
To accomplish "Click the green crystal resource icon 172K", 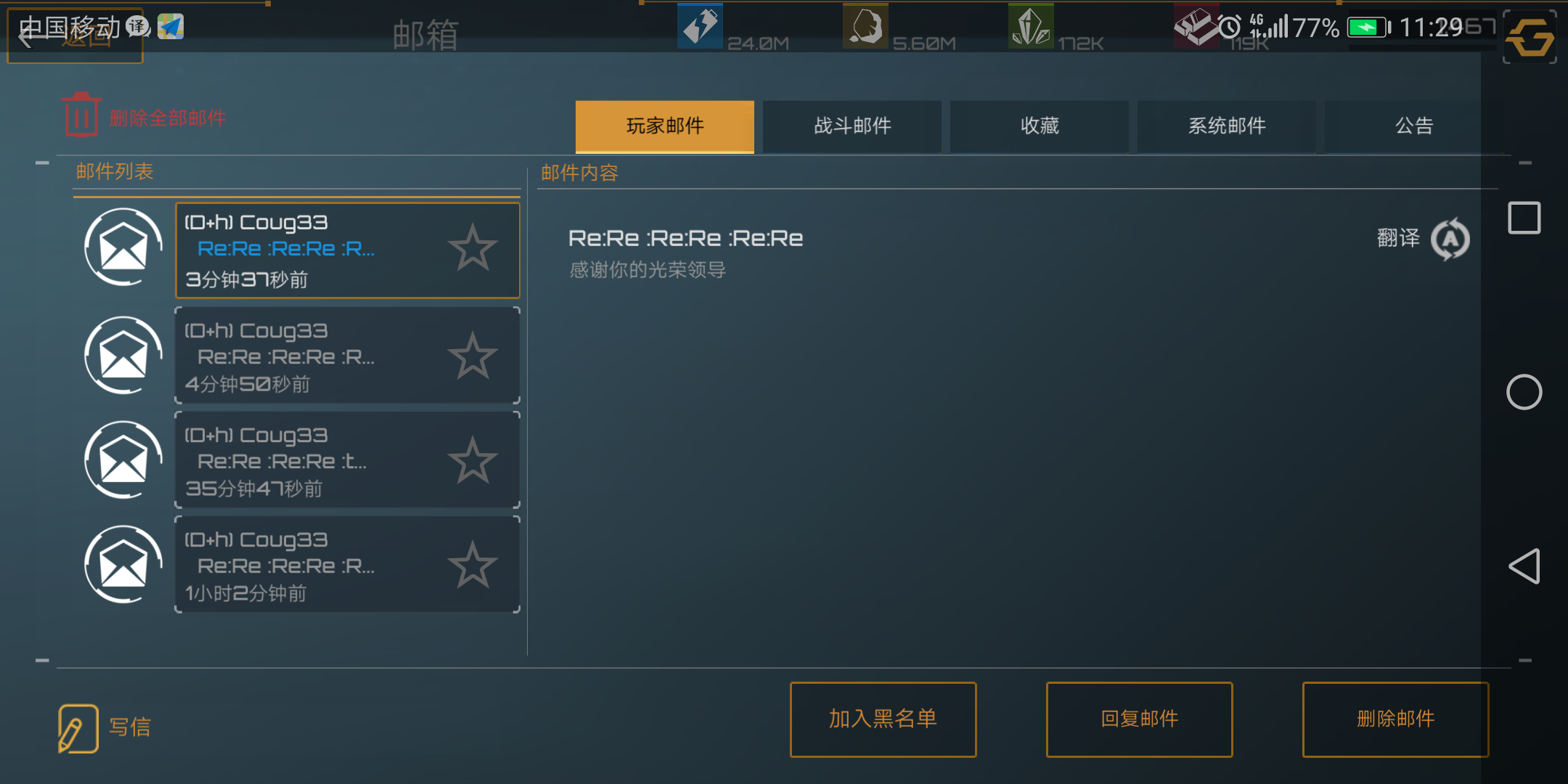I will pyautogui.click(x=1031, y=26).
